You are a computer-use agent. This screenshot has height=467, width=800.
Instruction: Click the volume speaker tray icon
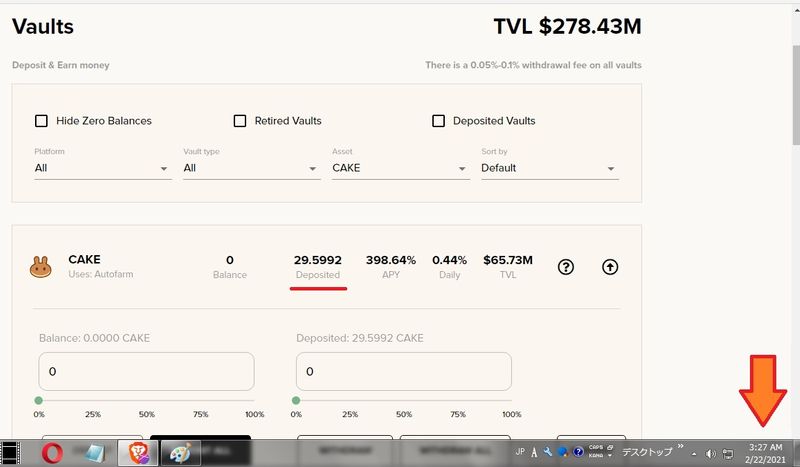(711, 454)
